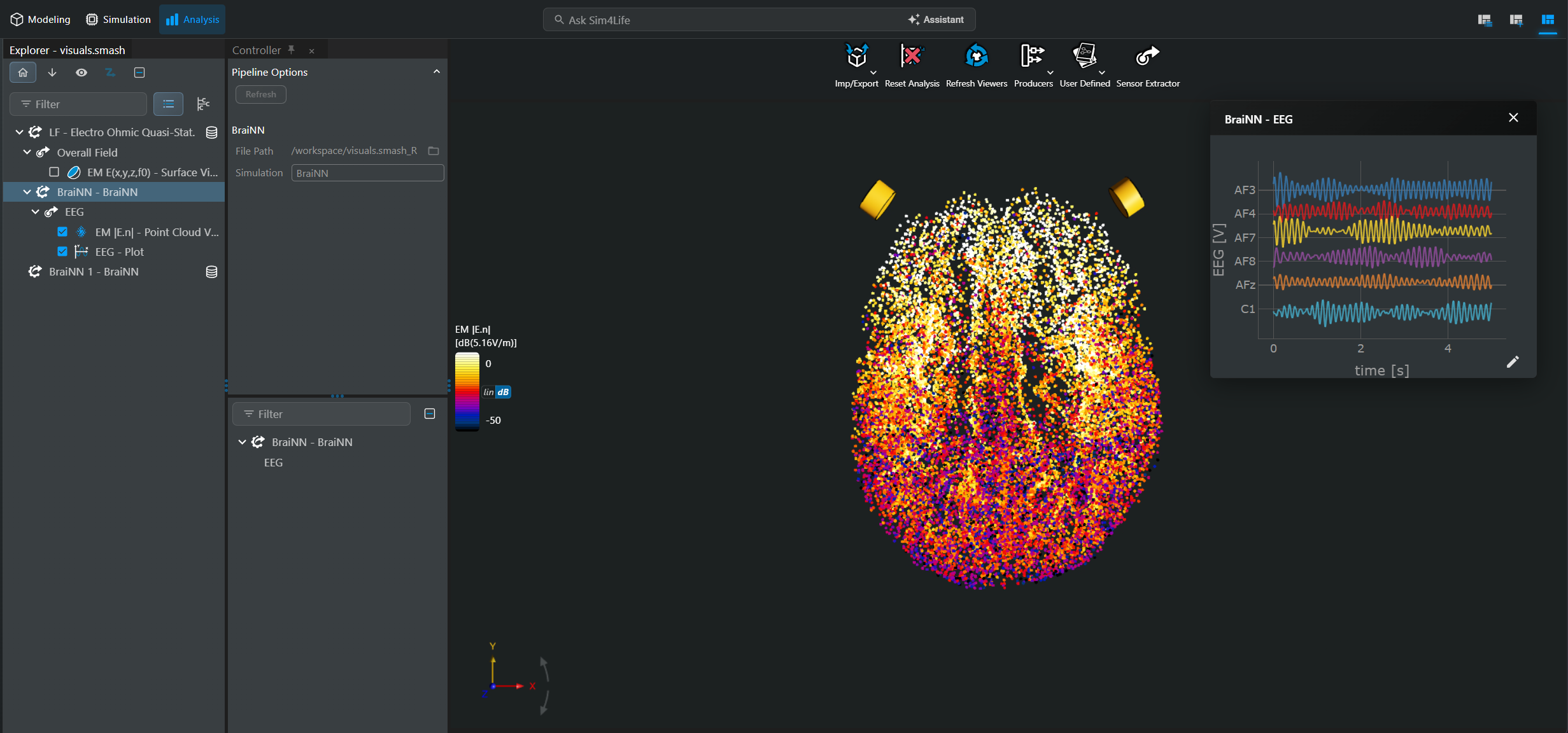Click database icon next to LF - Electro Ohmic
This screenshot has height=733, width=1568.
pos(211,132)
